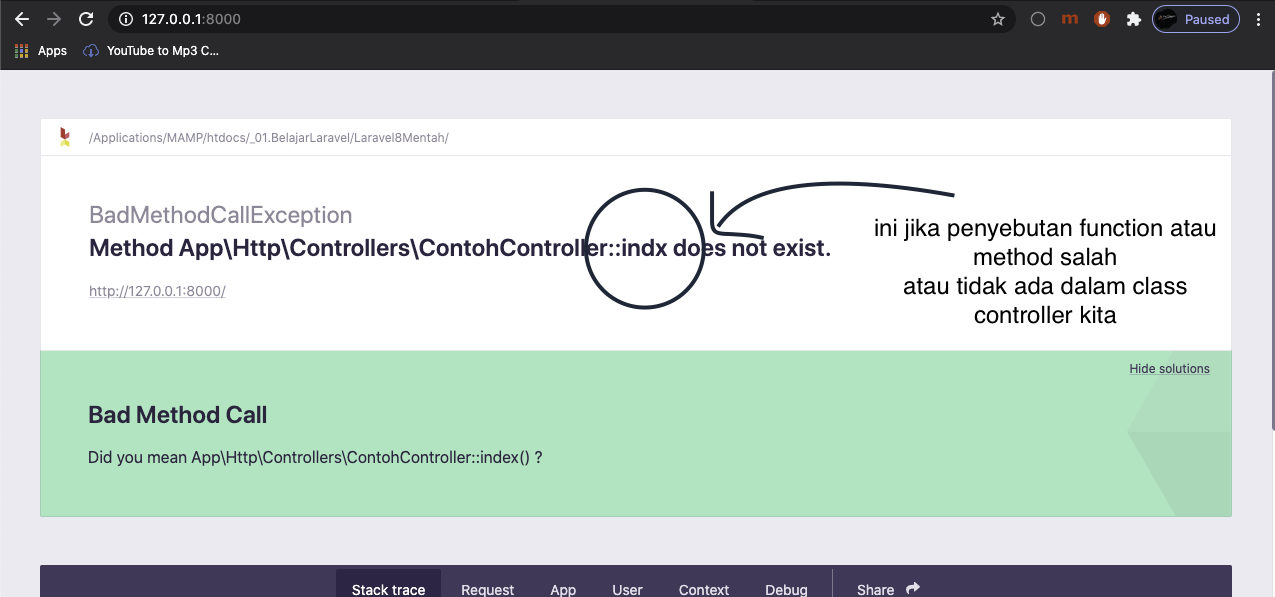Bookmark this page with the star icon

click(997, 19)
